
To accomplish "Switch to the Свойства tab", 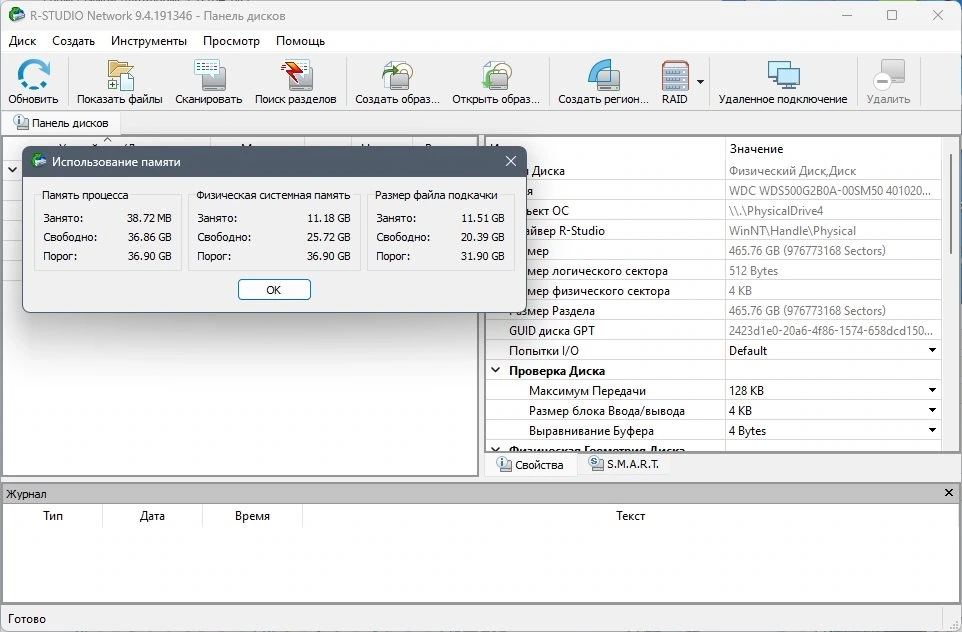I will point(531,464).
